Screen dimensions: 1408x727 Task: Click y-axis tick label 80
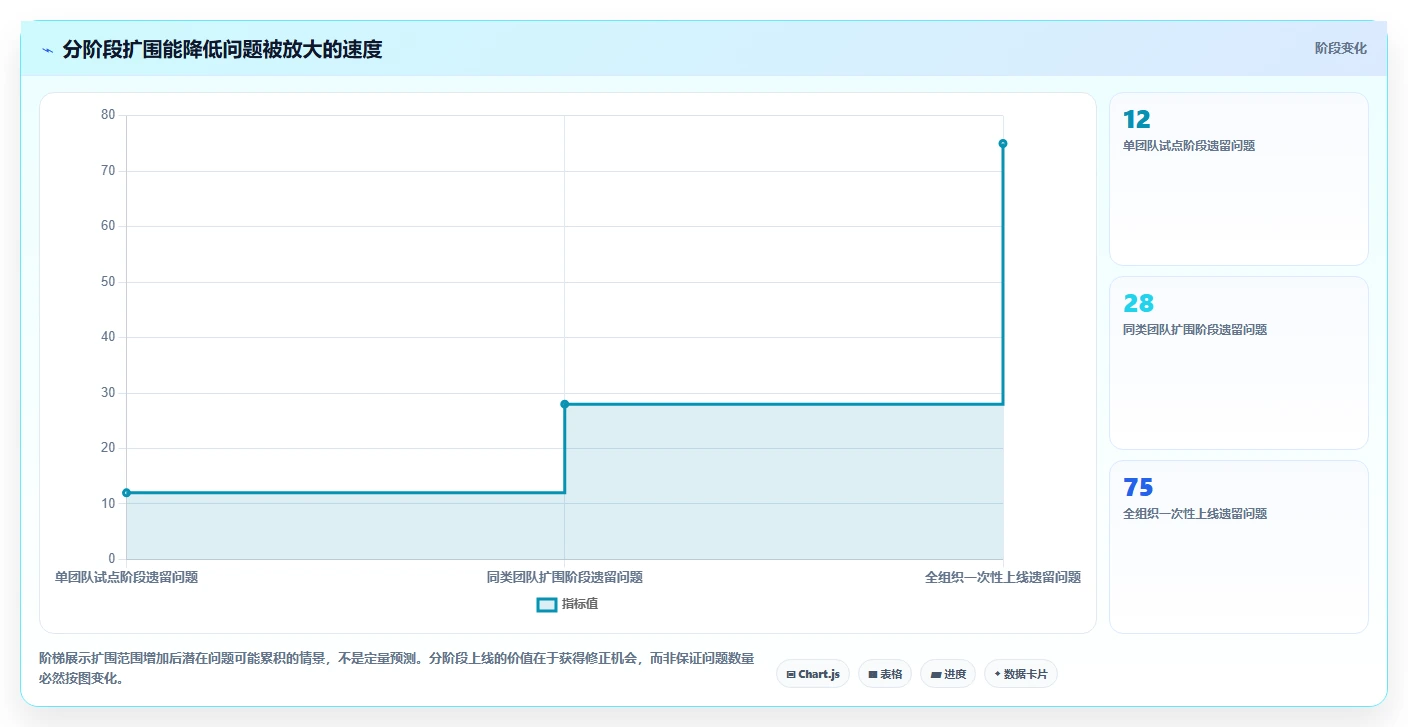(x=108, y=115)
